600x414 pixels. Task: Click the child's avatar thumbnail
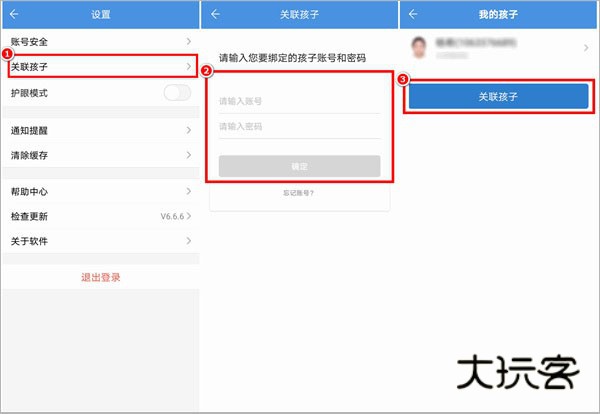[x=419, y=47]
